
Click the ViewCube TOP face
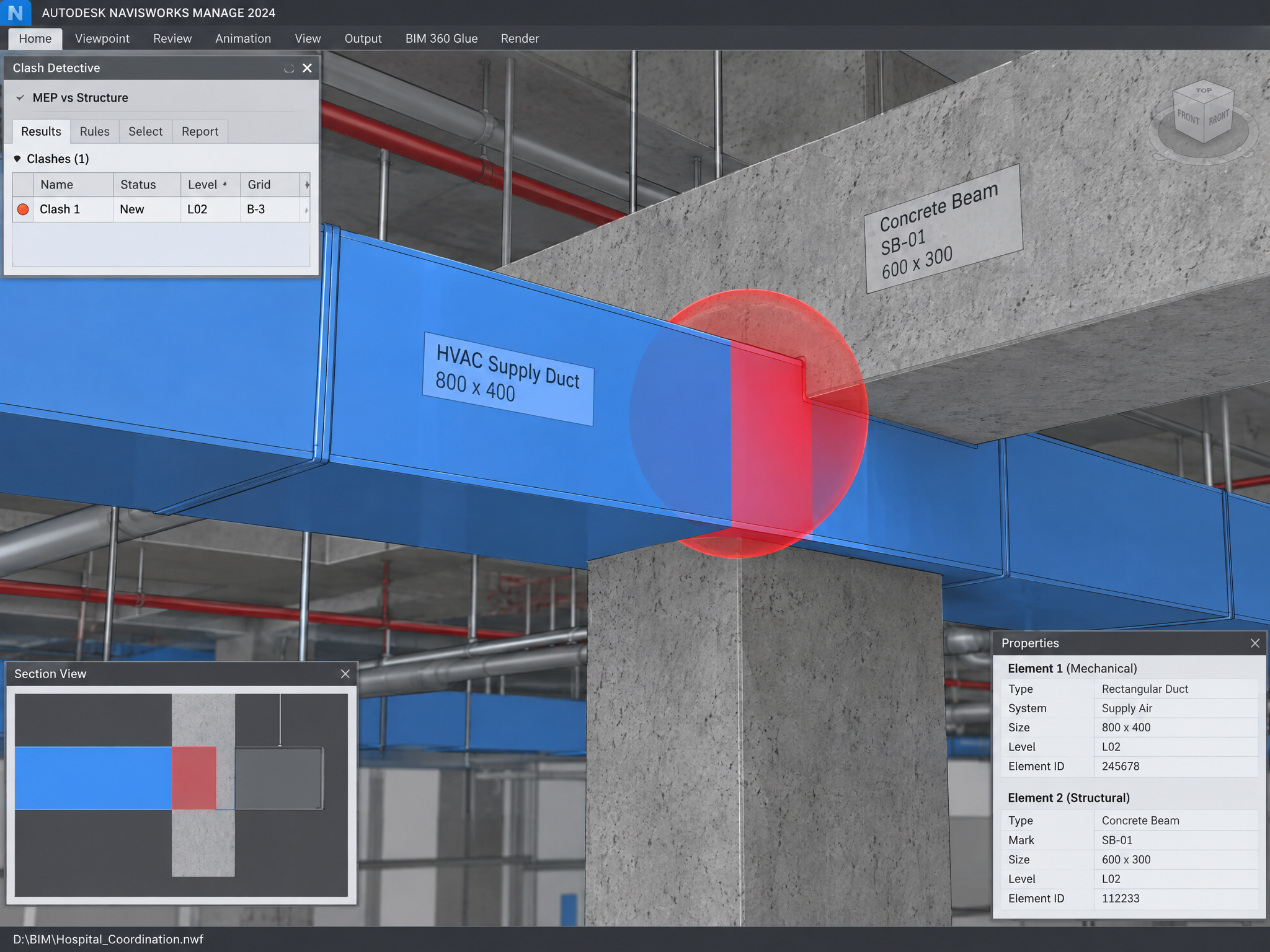[1203, 92]
